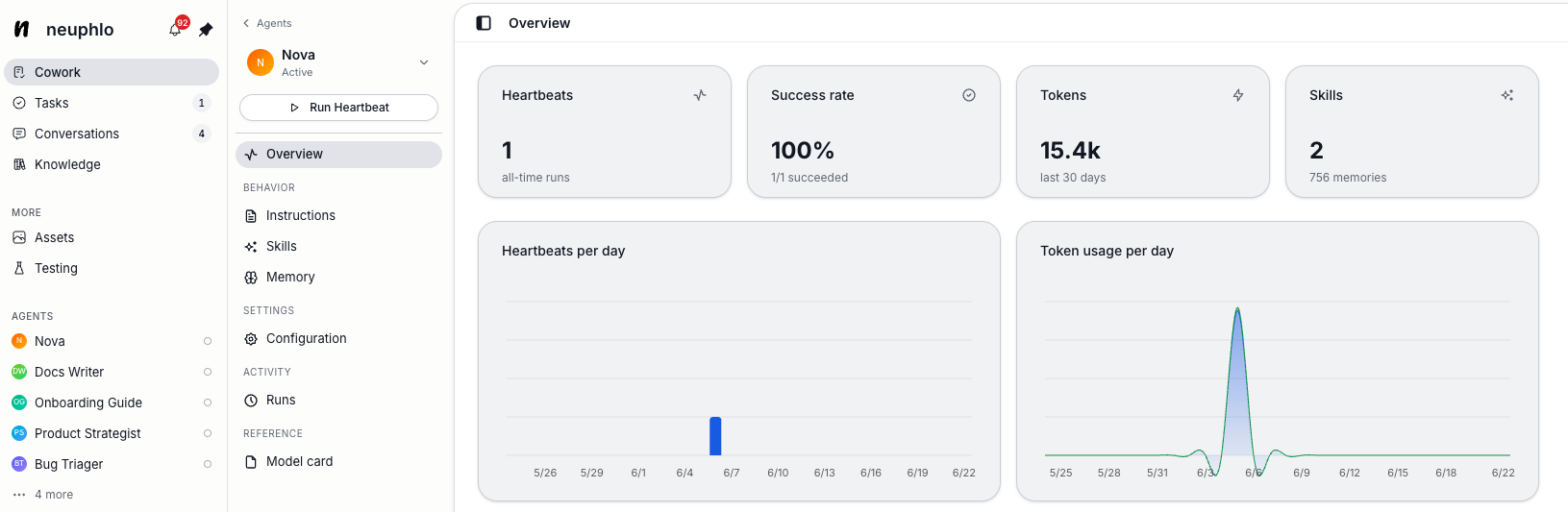Click the checkmark icon on Success rate card
Screen dimensions: 1568x512
[x=969, y=95]
